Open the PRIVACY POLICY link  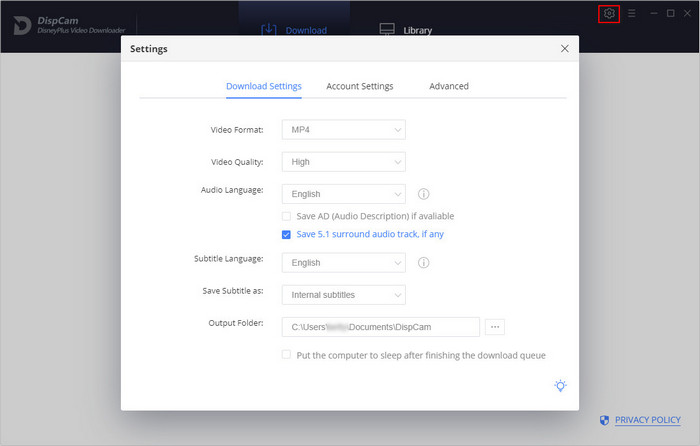point(647,421)
